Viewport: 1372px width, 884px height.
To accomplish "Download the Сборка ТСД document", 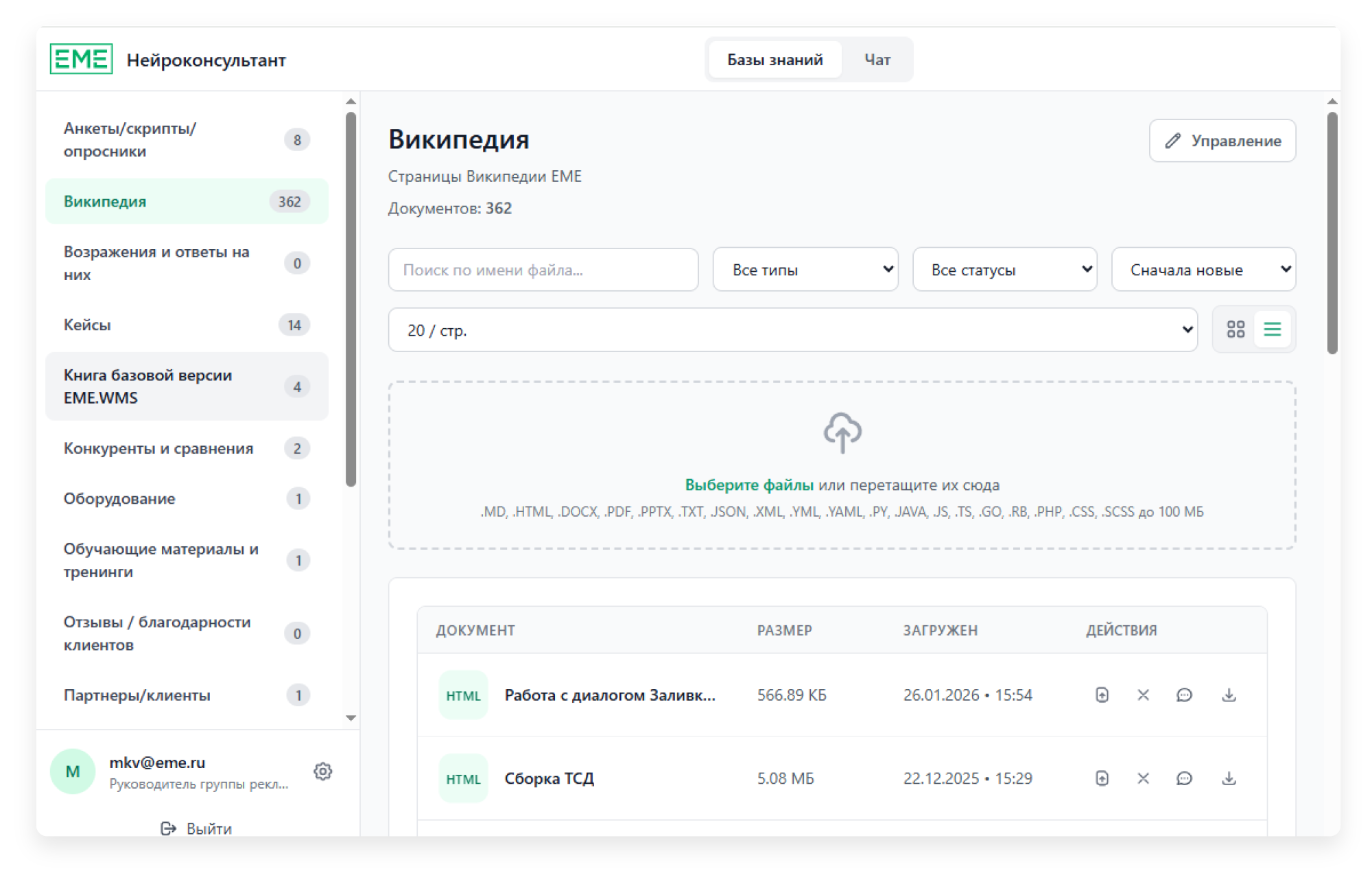I will [x=1229, y=778].
